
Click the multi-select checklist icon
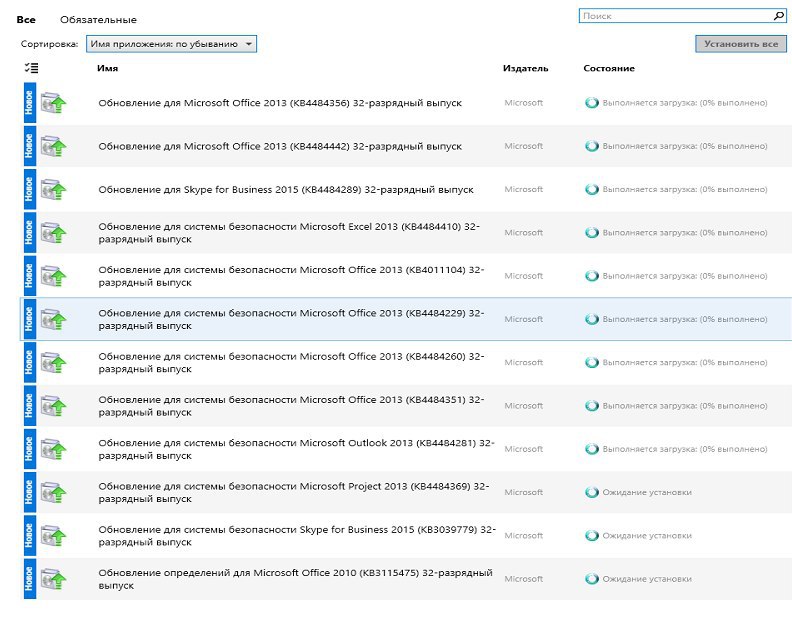(31, 68)
